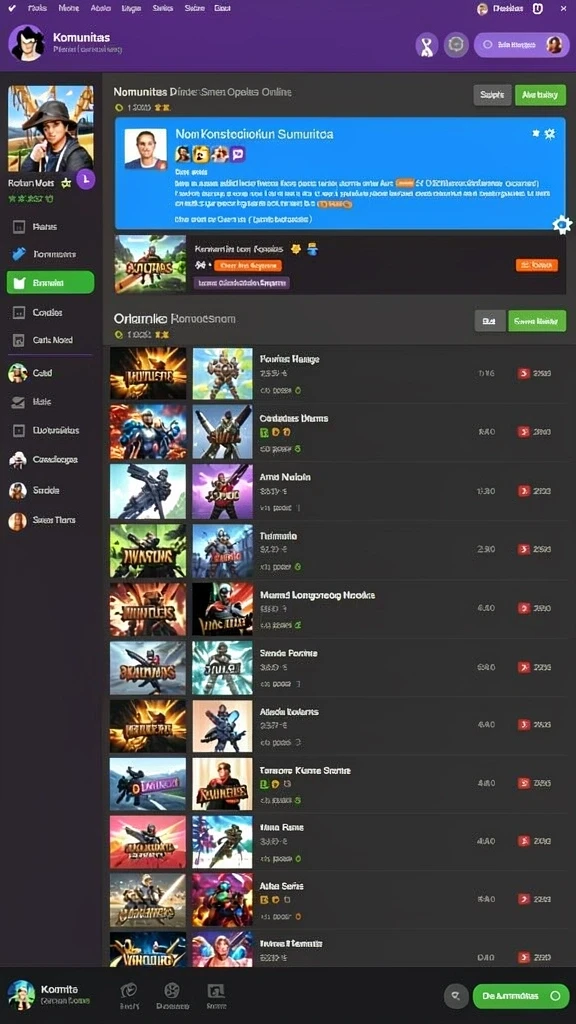Click the purple round badge on profile picture
Image resolution: width=576 pixels, height=1024 pixels.
point(86,179)
